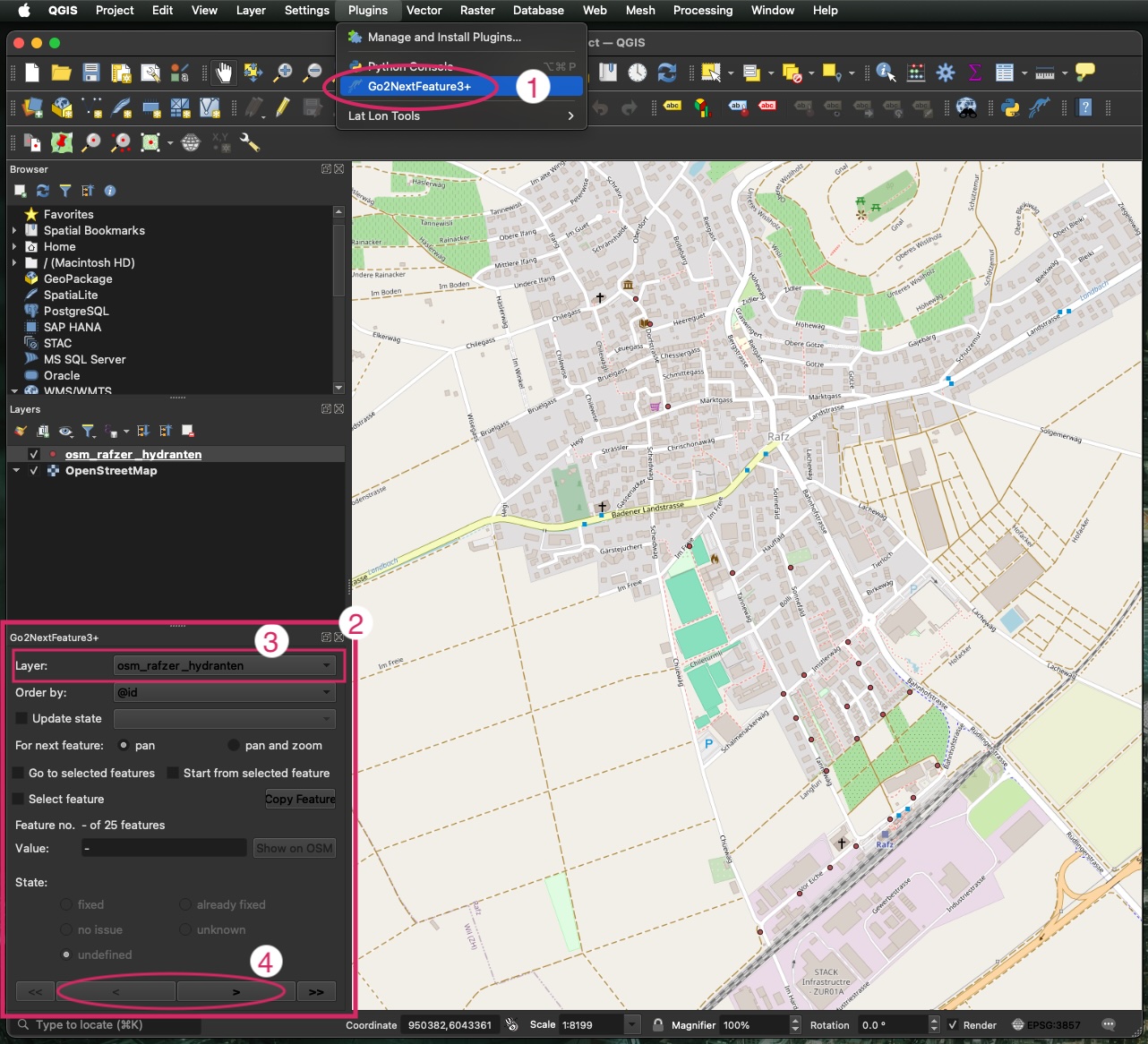Choose Go2NextFeature3+ from Plugins menu

point(419,86)
